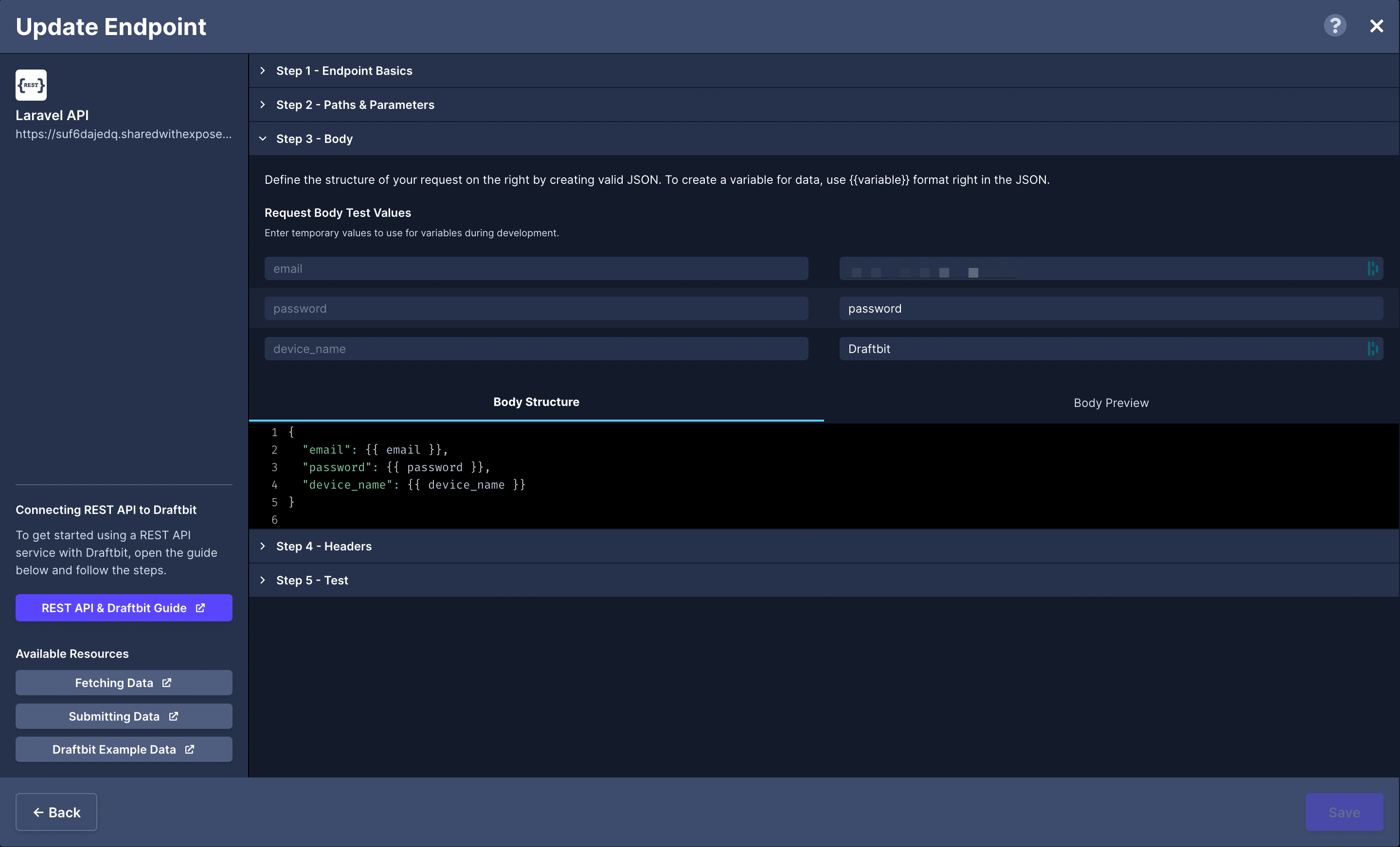1400x847 pixels.
Task: Click the icon inside Draftbit value field
Action: pos(1372,349)
